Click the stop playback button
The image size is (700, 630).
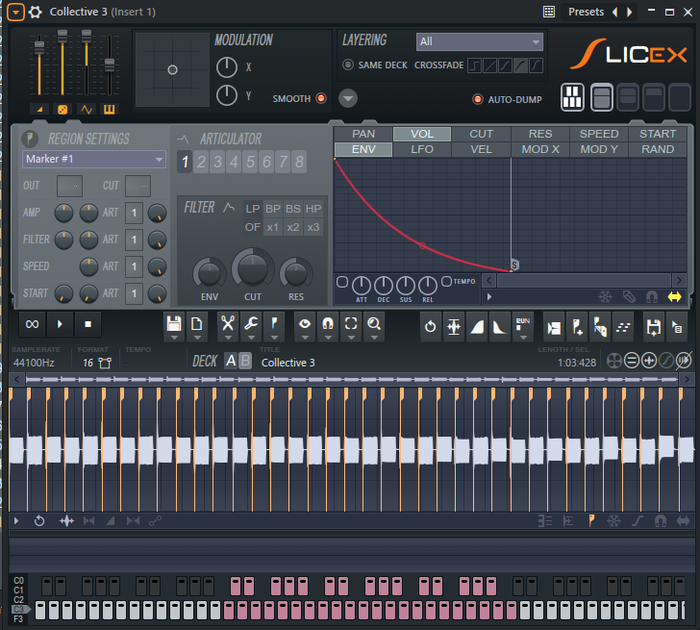click(88, 324)
